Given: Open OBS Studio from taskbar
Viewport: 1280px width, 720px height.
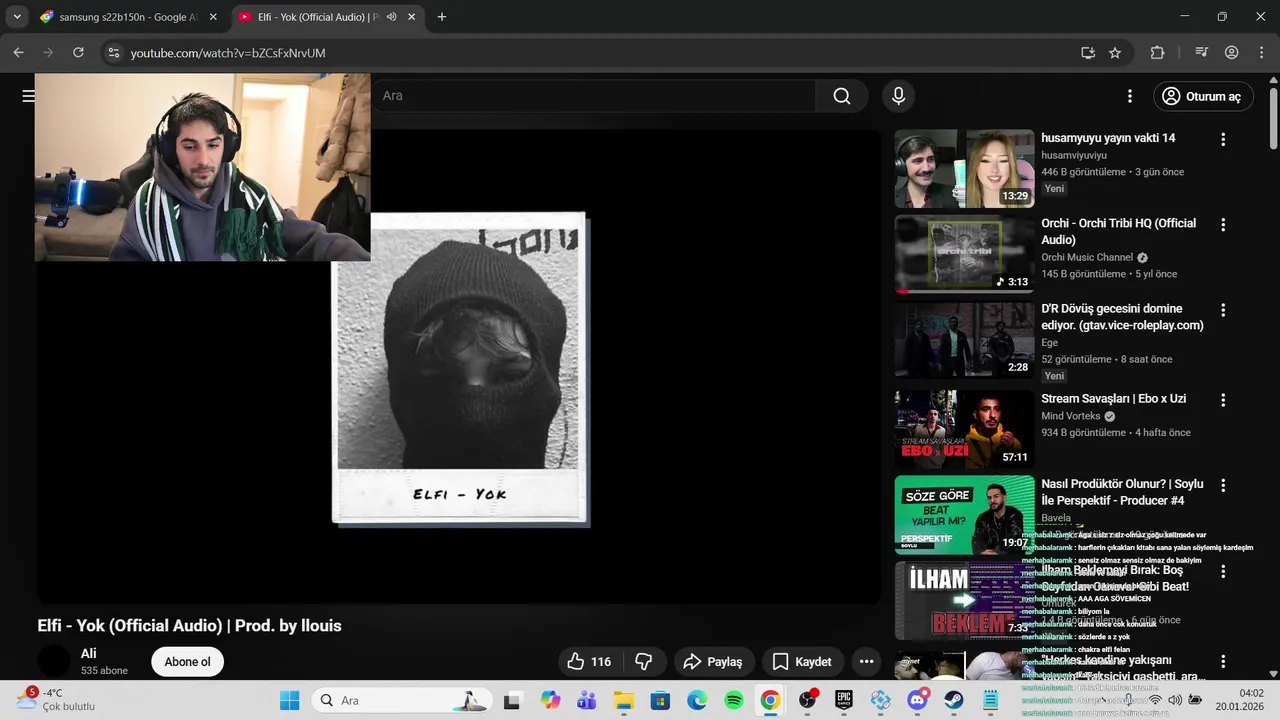Looking at the screenshot, I should click(807, 700).
